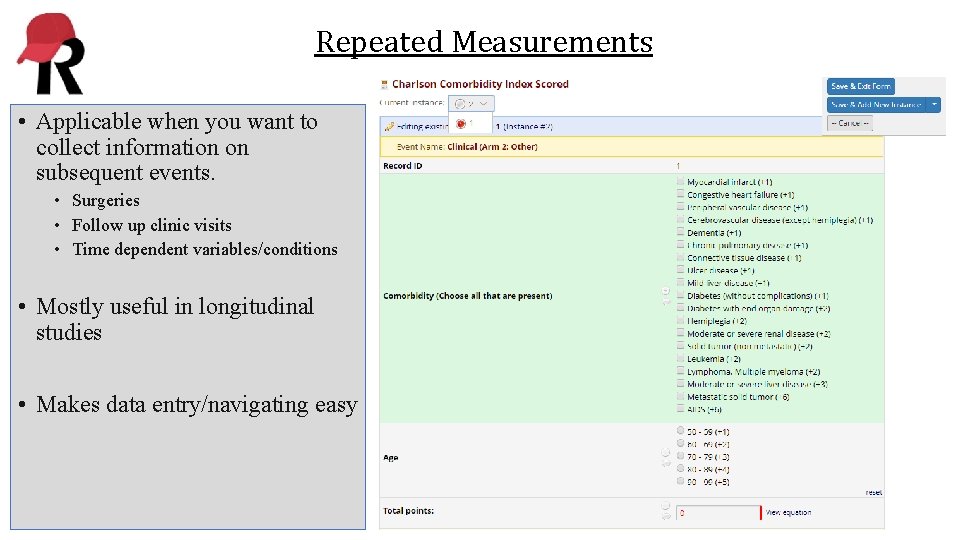Click Save & Exit Form button
The image size is (960, 540).
click(860, 86)
